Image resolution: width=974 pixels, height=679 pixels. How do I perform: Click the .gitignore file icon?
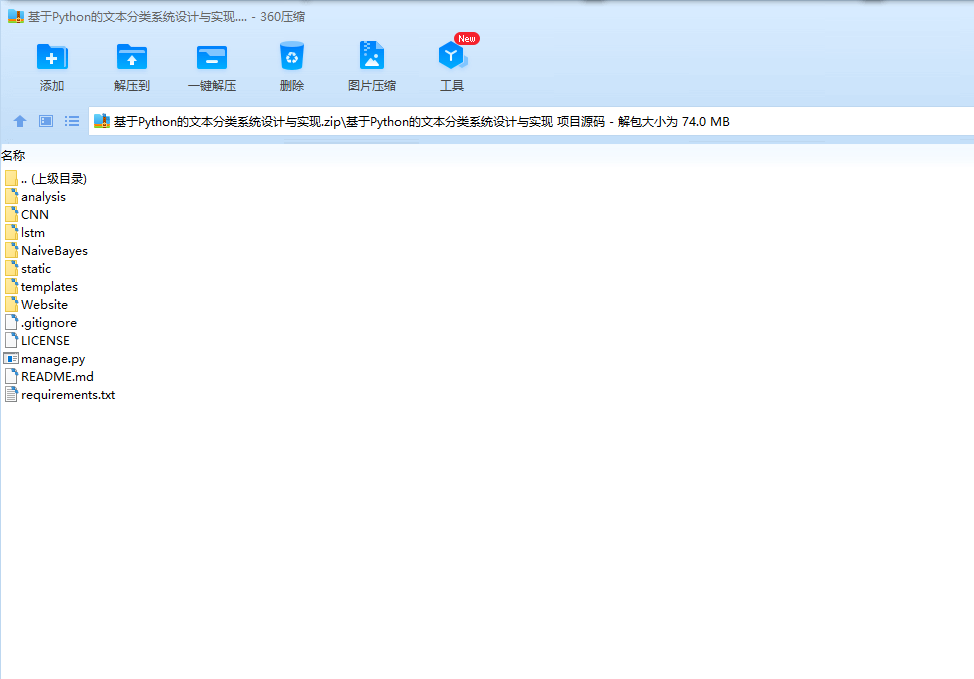11,322
